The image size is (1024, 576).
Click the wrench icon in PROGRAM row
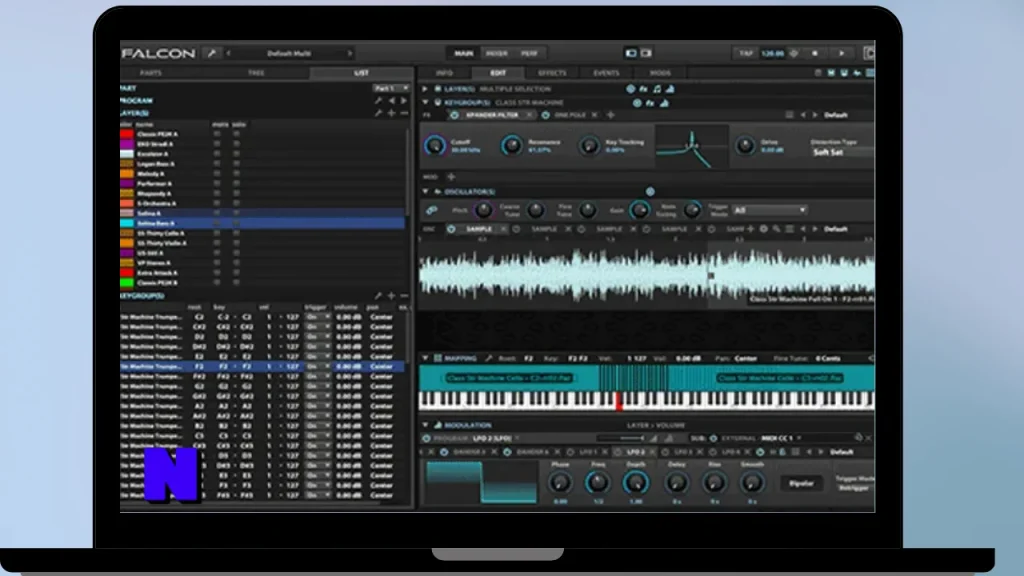(378, 101)
